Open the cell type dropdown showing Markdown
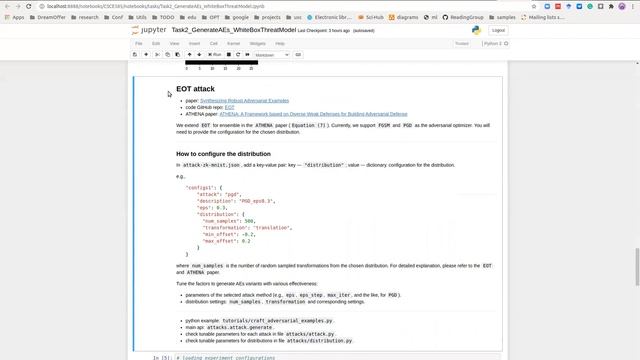Image resolution: width=640 pixels, height=360 pixels. 272,55
